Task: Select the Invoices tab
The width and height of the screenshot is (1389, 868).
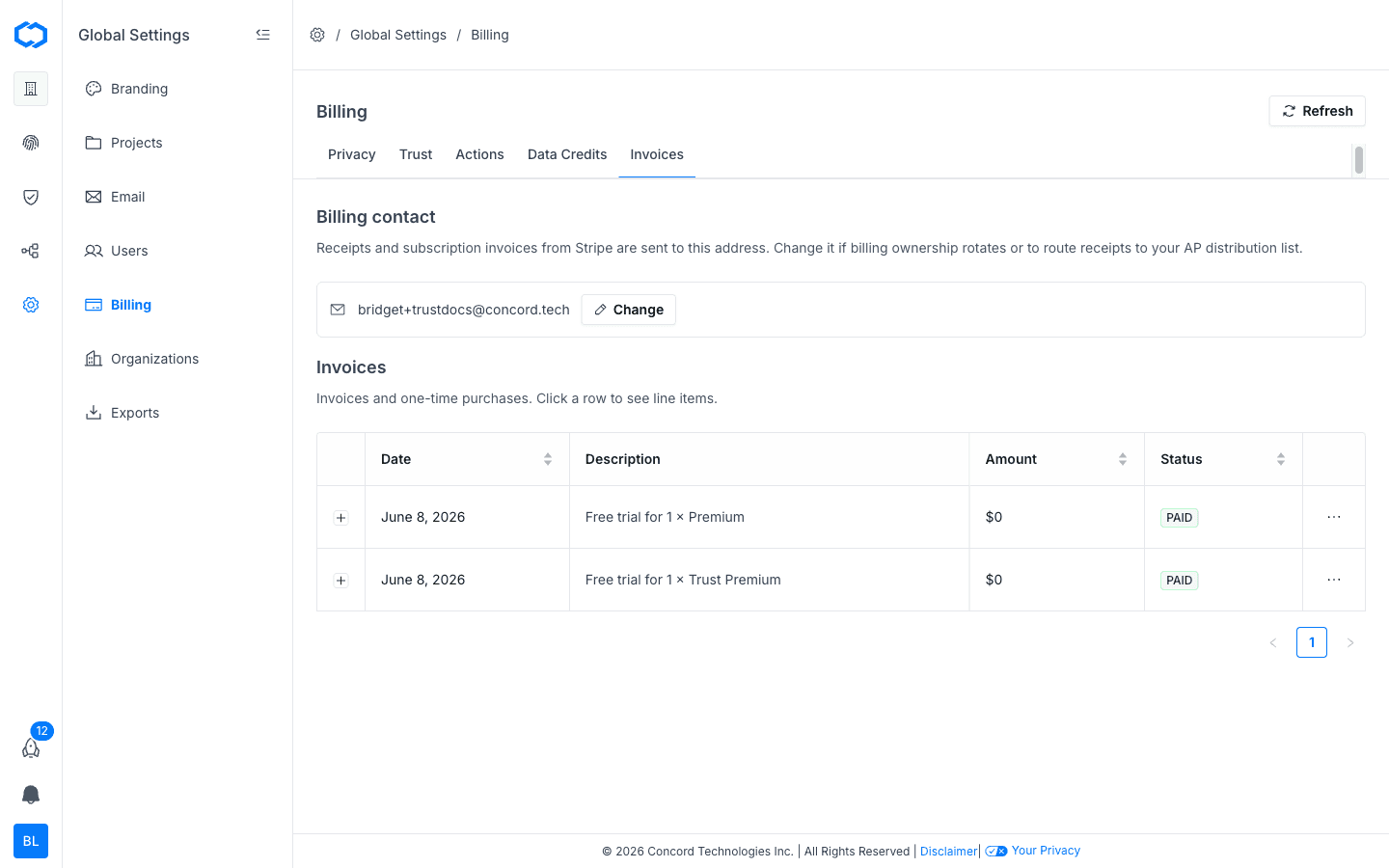Action: point(657,154)
